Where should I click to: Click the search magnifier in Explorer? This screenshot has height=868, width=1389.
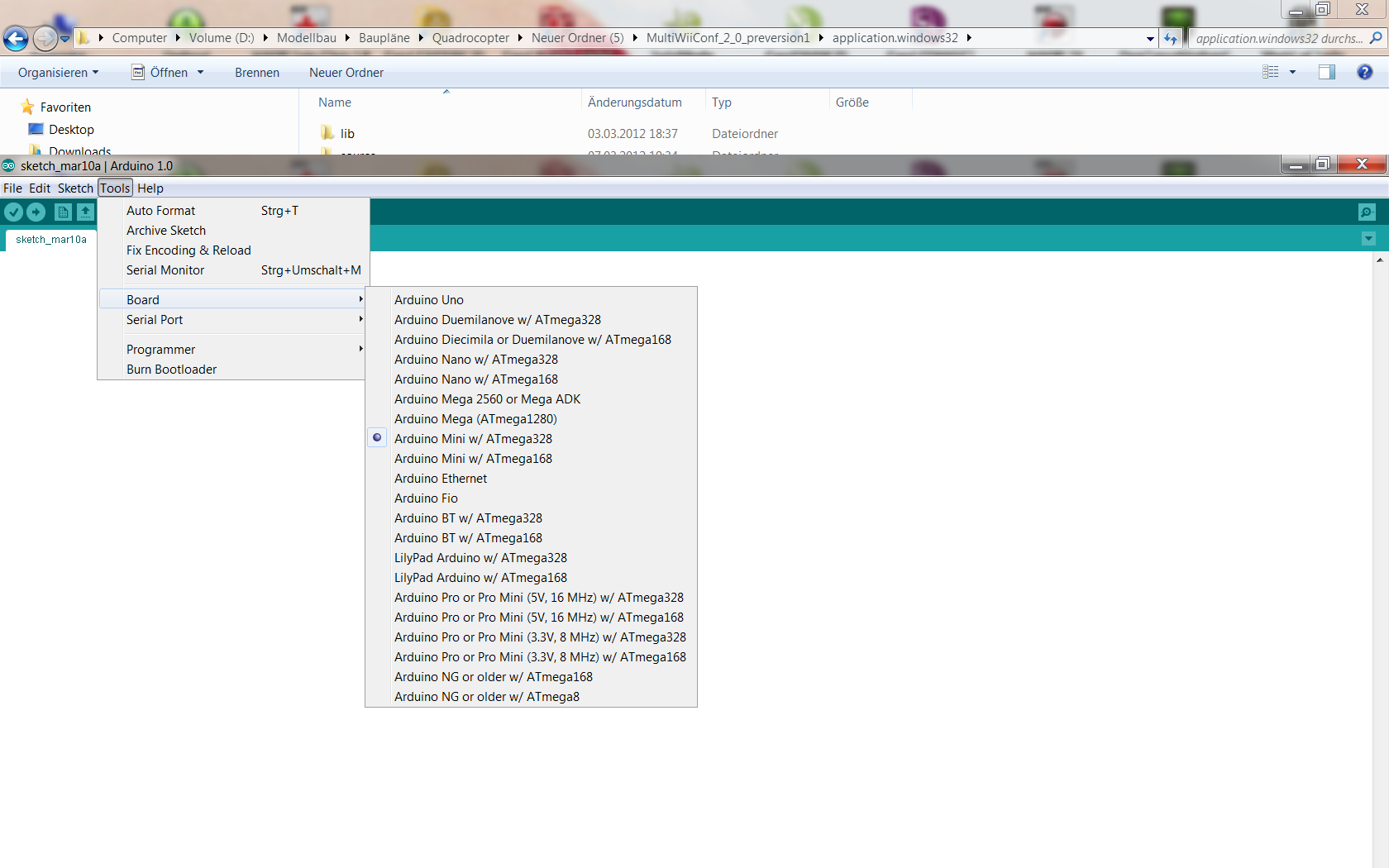(1376, 38)
